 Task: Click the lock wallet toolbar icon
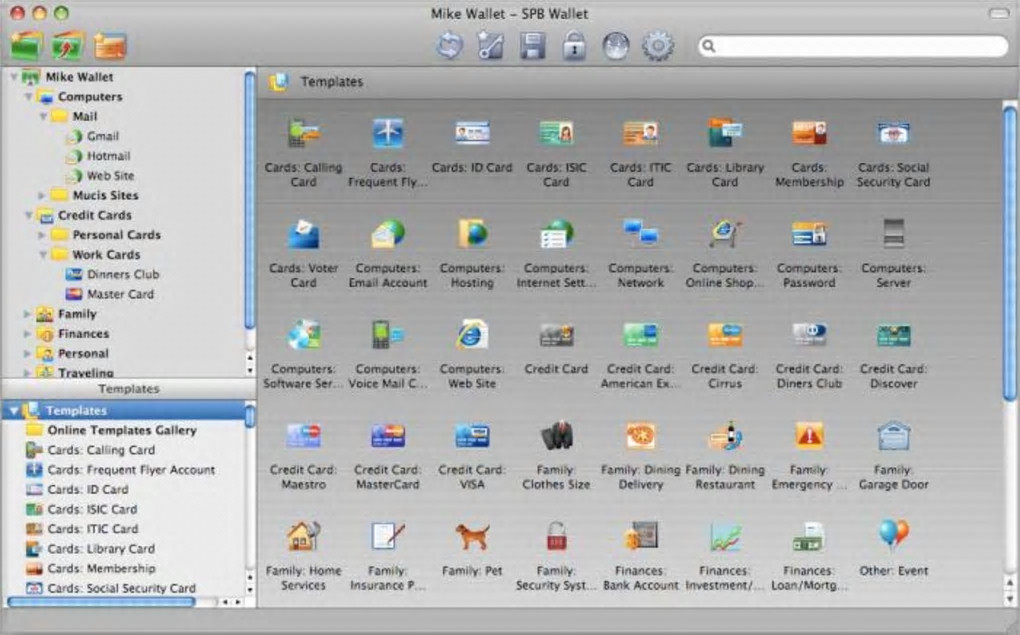[574, 46]
